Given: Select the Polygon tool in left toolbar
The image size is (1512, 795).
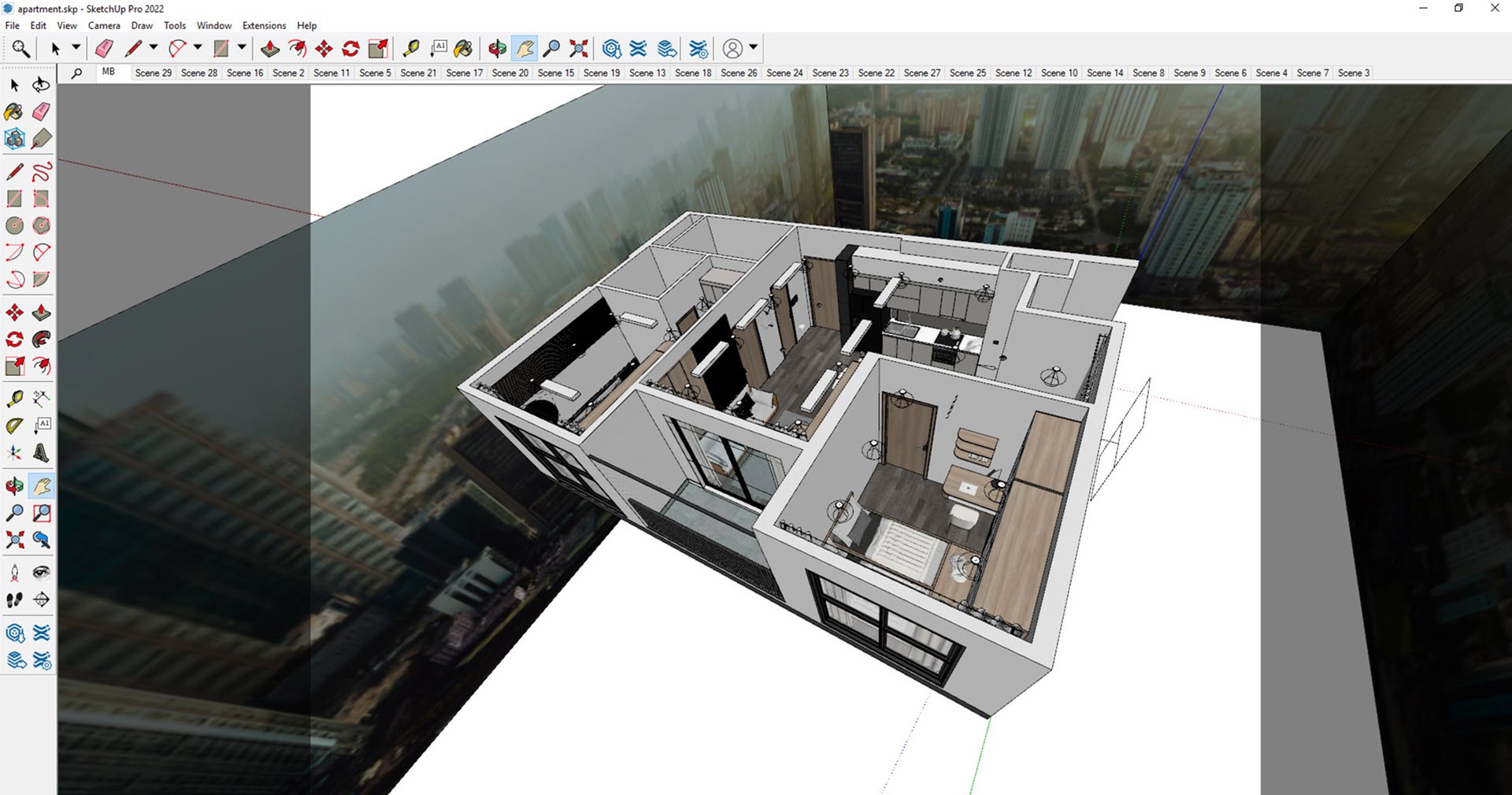Looking at the screenshot, I should [x=42, y=225].
